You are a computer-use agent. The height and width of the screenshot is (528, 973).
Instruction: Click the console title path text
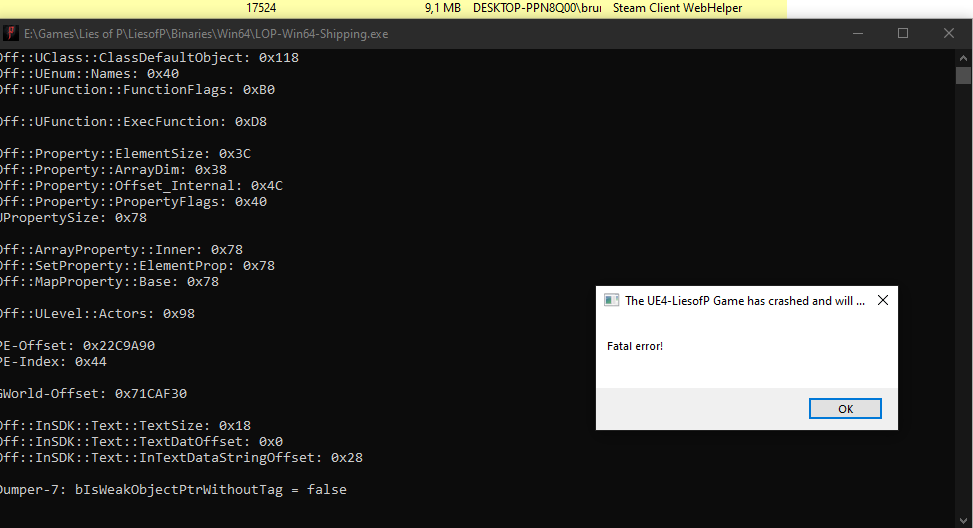(x=206, y=34)
